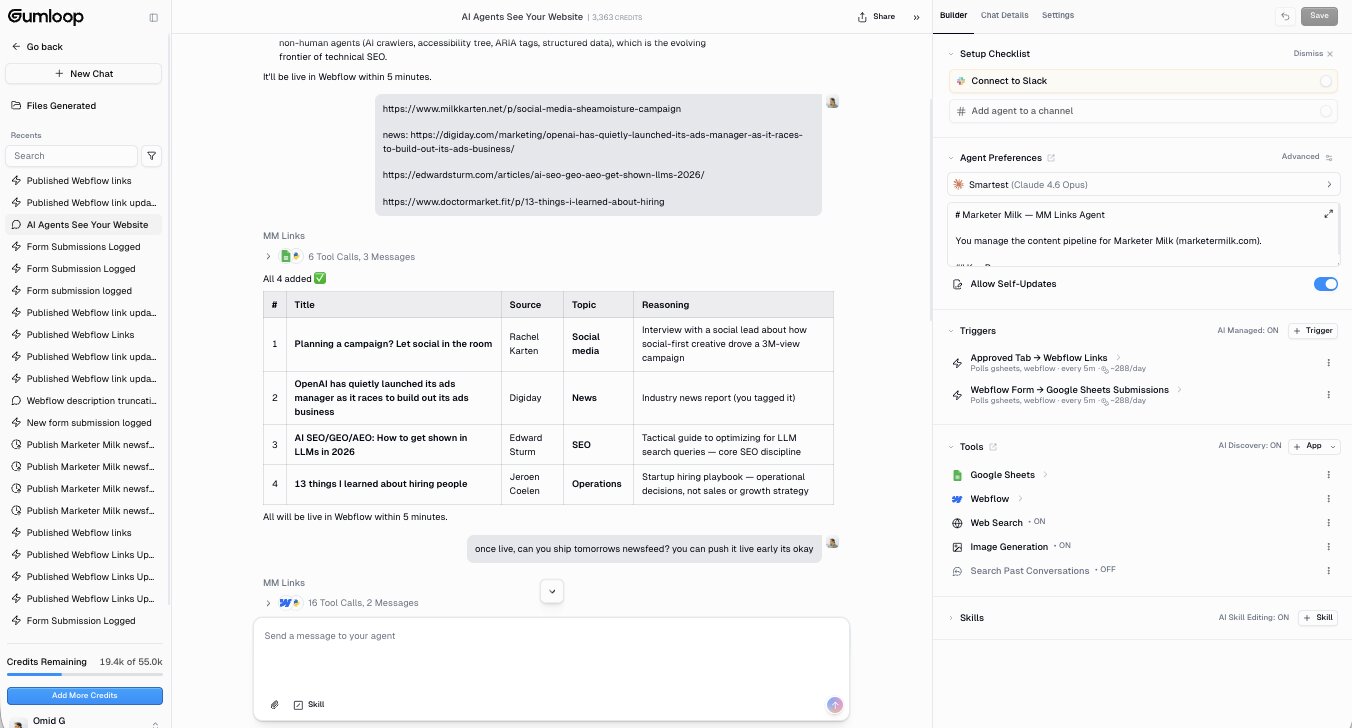Collapse the Tools section
This screenshot has height=728, width=1352.
pos(950,447)
